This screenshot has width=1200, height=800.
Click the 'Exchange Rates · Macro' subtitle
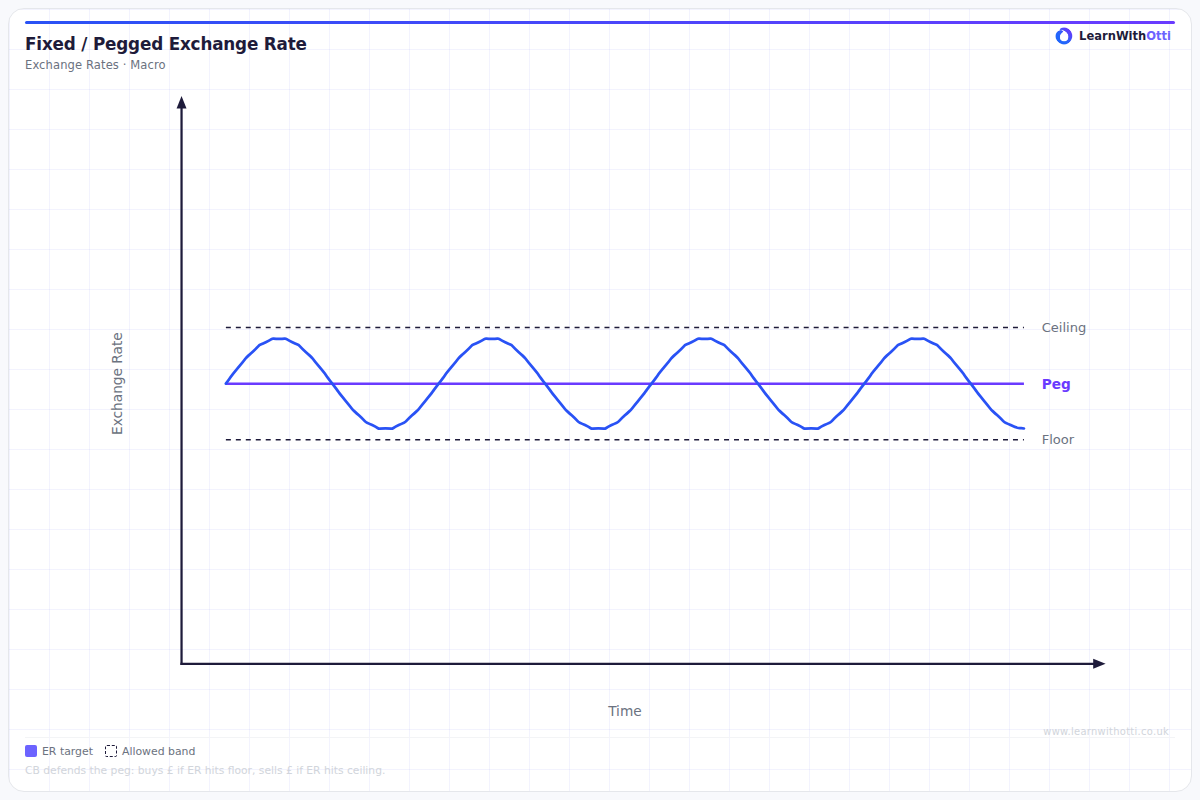(x=95, y=65)
